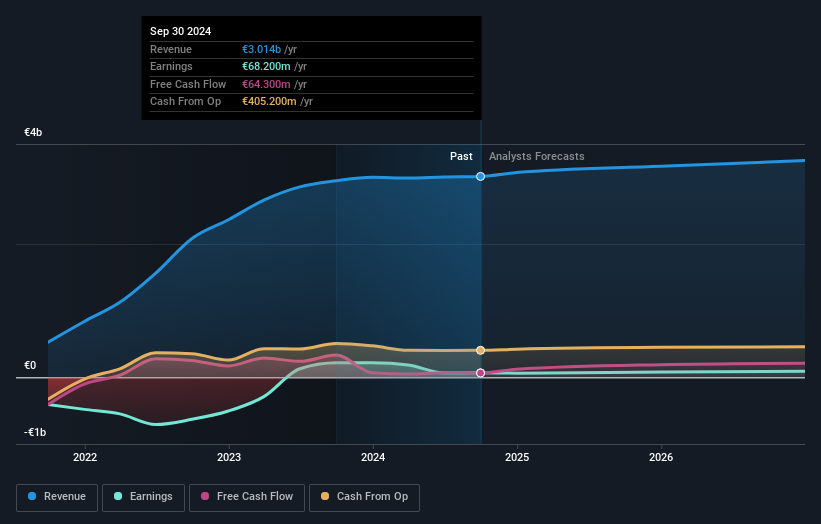Toggle the Cash From Op legend button

(x=364, y=497)
